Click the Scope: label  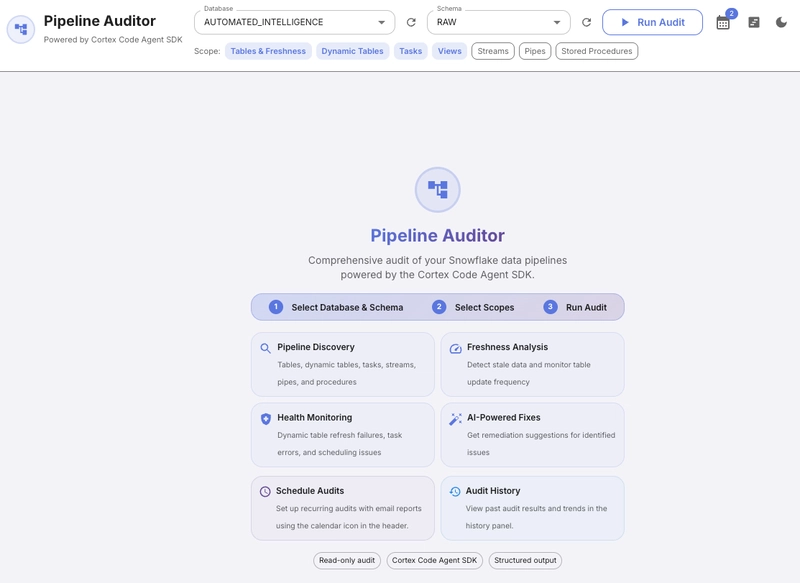tap(207, 51)
